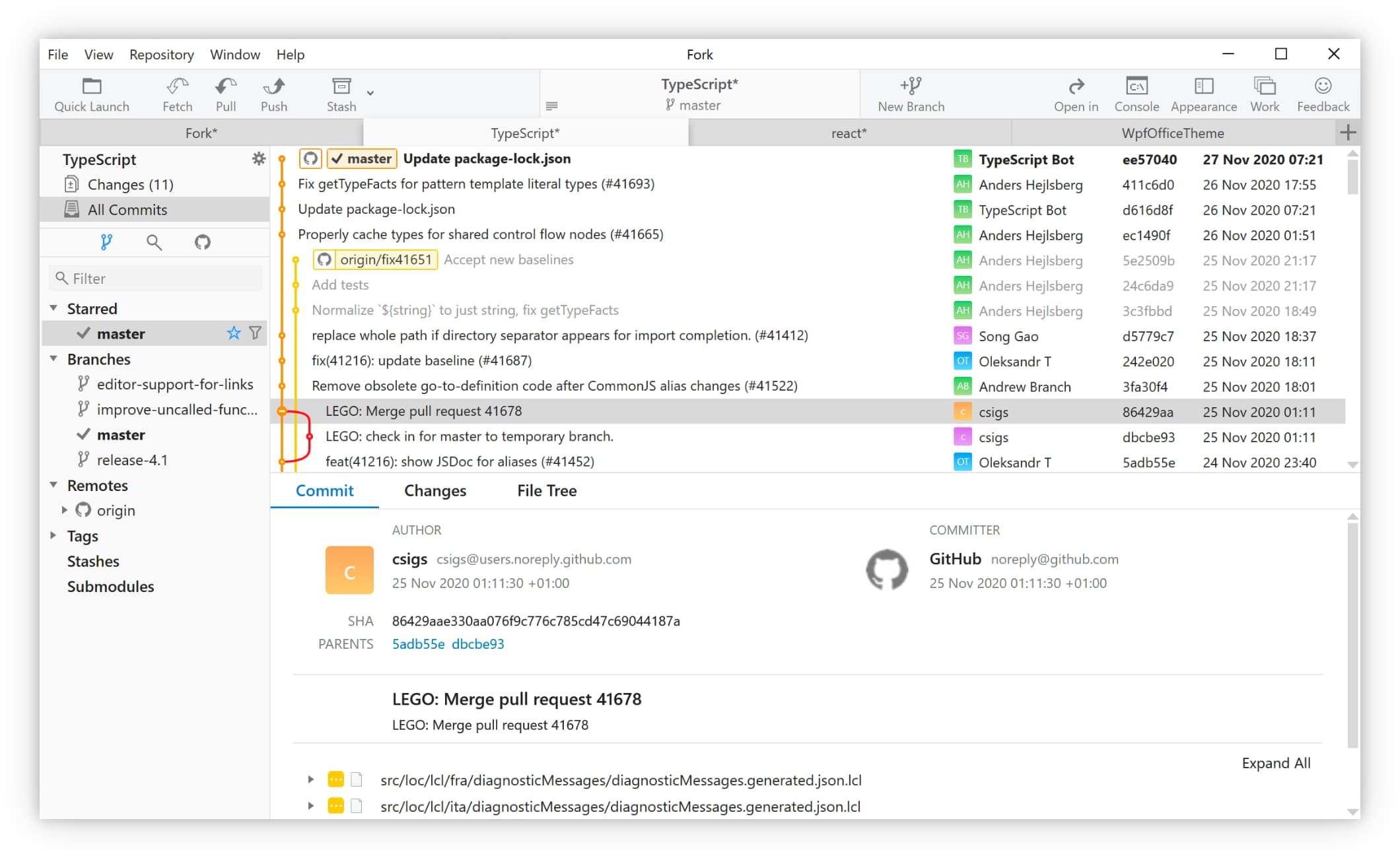Click the Quick Launch icon
The width and height of the screenshot is (1400, 858).
pos(91,88)
